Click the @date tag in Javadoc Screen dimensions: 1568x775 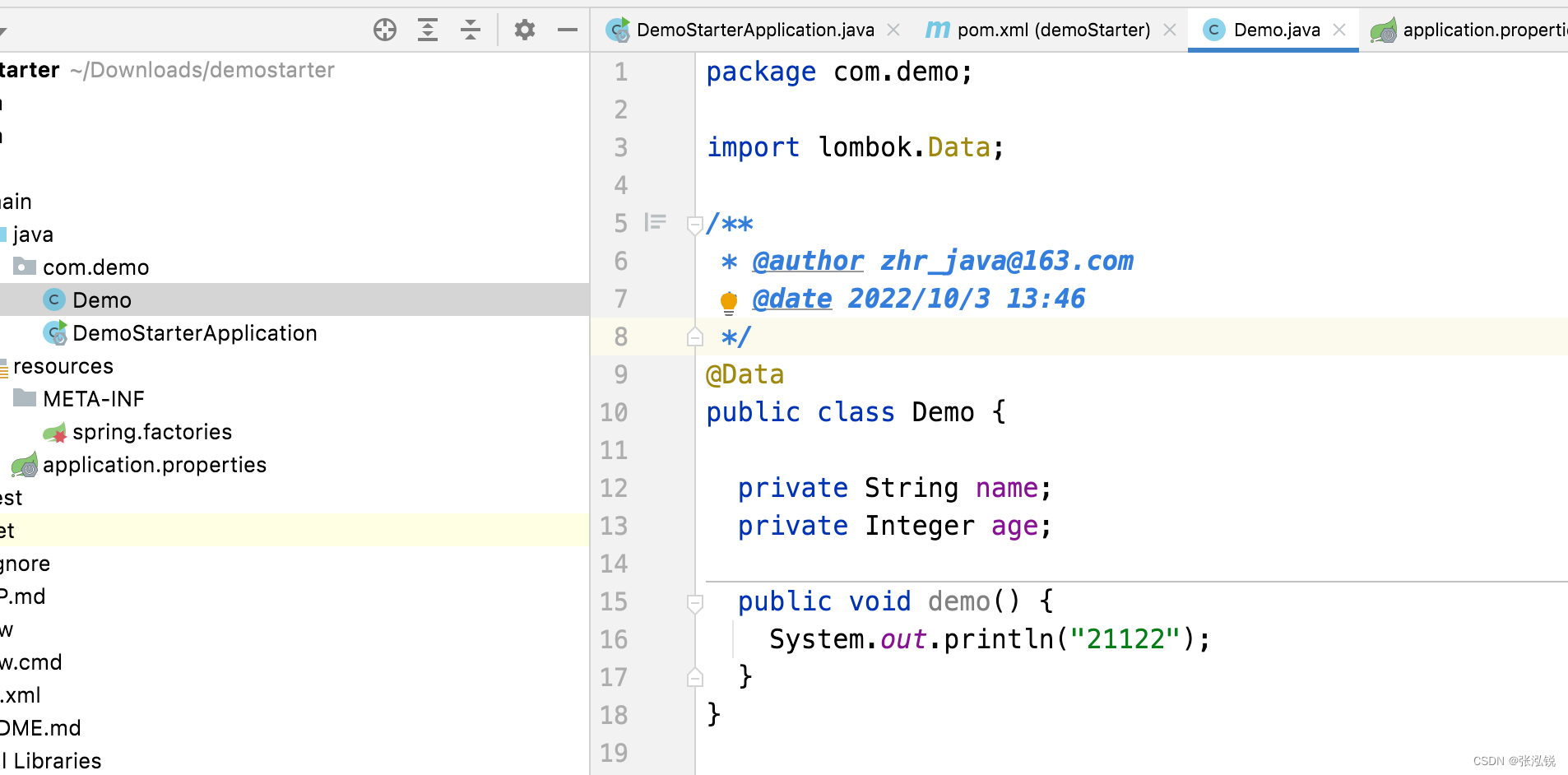click(x=792, y=299)
